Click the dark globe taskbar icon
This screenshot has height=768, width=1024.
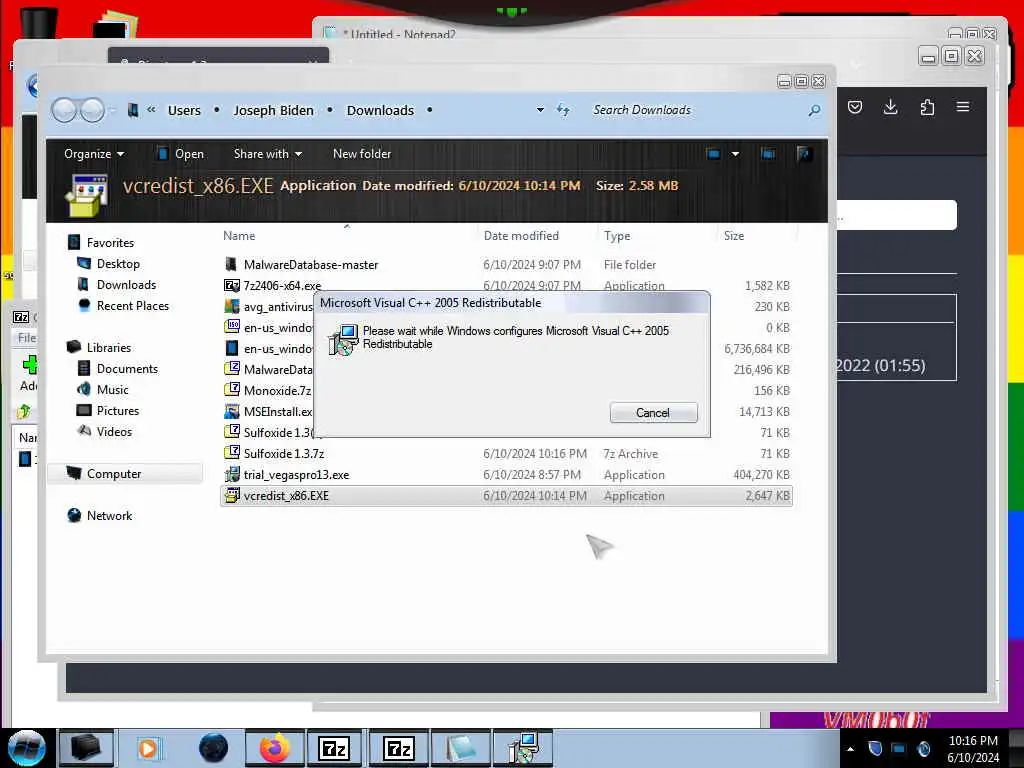click(213, 748)
